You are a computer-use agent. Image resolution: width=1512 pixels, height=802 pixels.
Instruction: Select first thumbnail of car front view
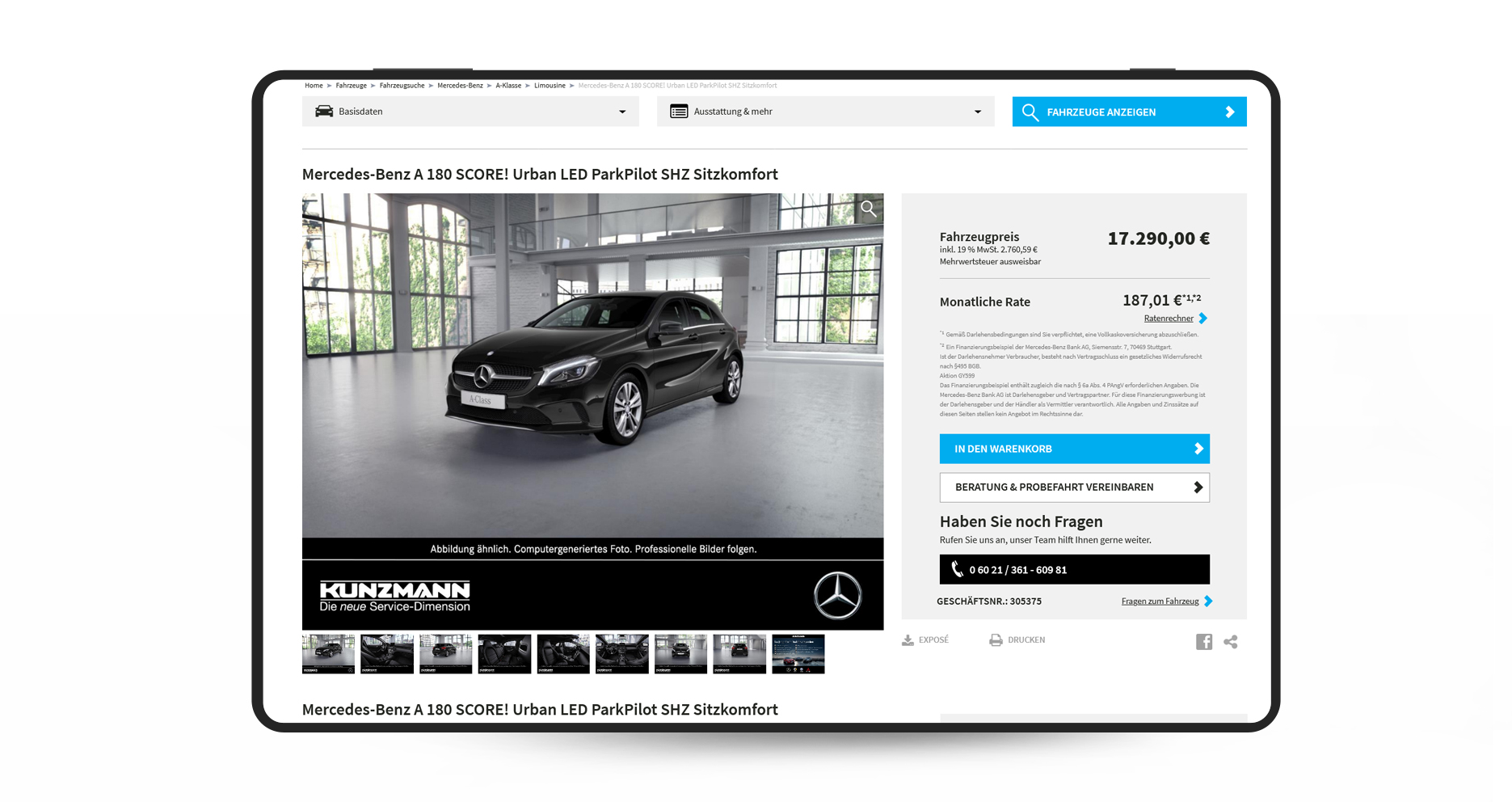click(x=328, y=654)
